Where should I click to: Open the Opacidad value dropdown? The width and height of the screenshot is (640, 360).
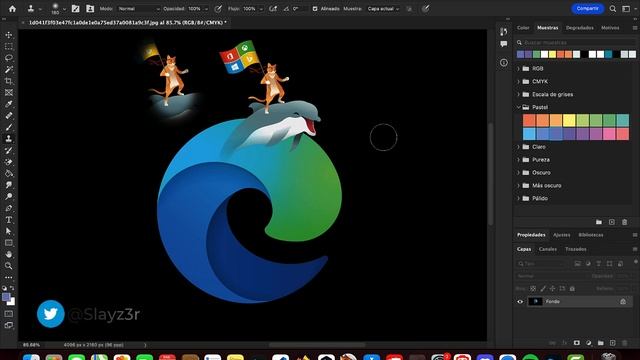point(206,9)
